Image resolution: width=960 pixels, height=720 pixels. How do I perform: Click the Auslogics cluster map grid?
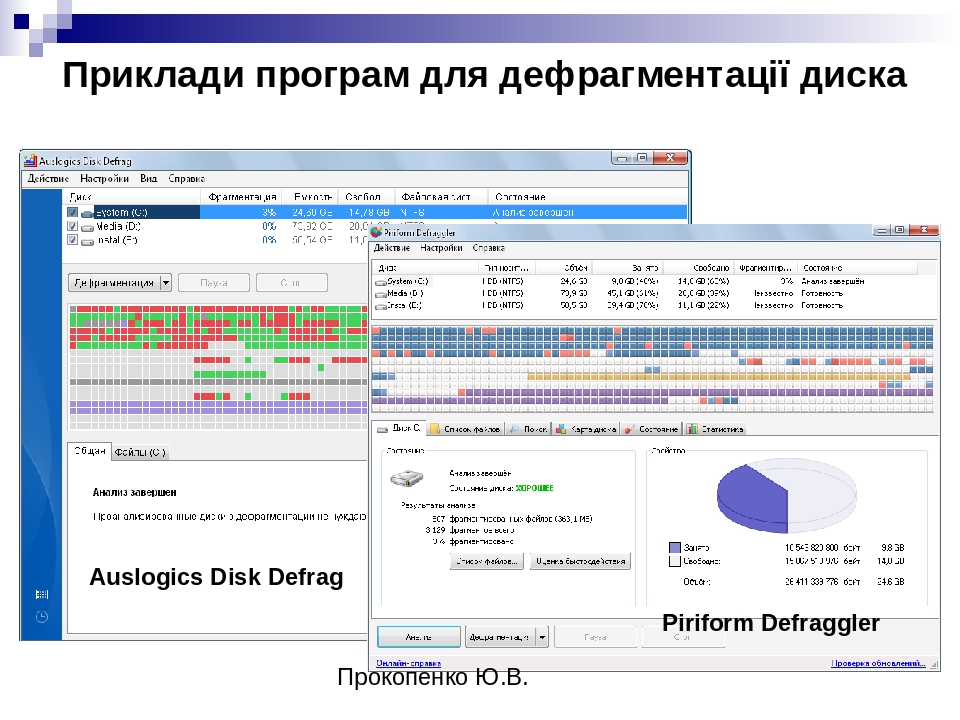[217, 367]
